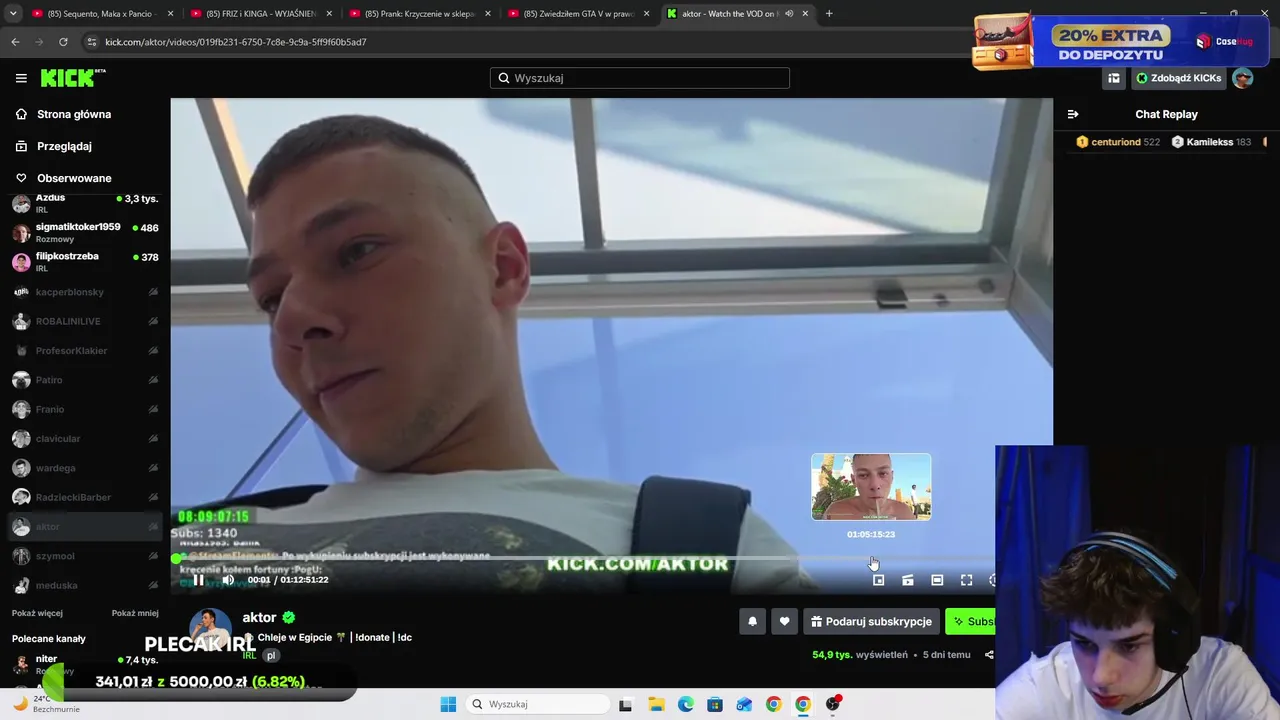Open kacperblonsky channel
The image size is (1280, 720).
pos(85,292)
